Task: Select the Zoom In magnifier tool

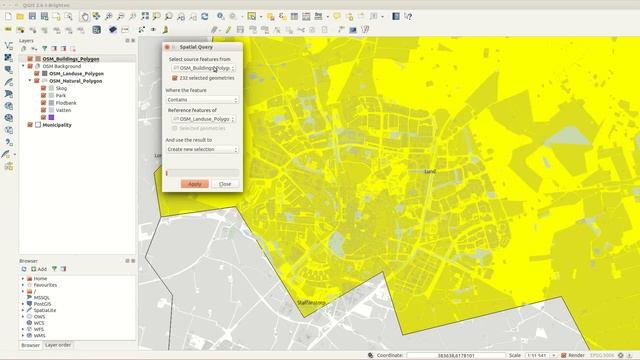Action: [109, 16]
